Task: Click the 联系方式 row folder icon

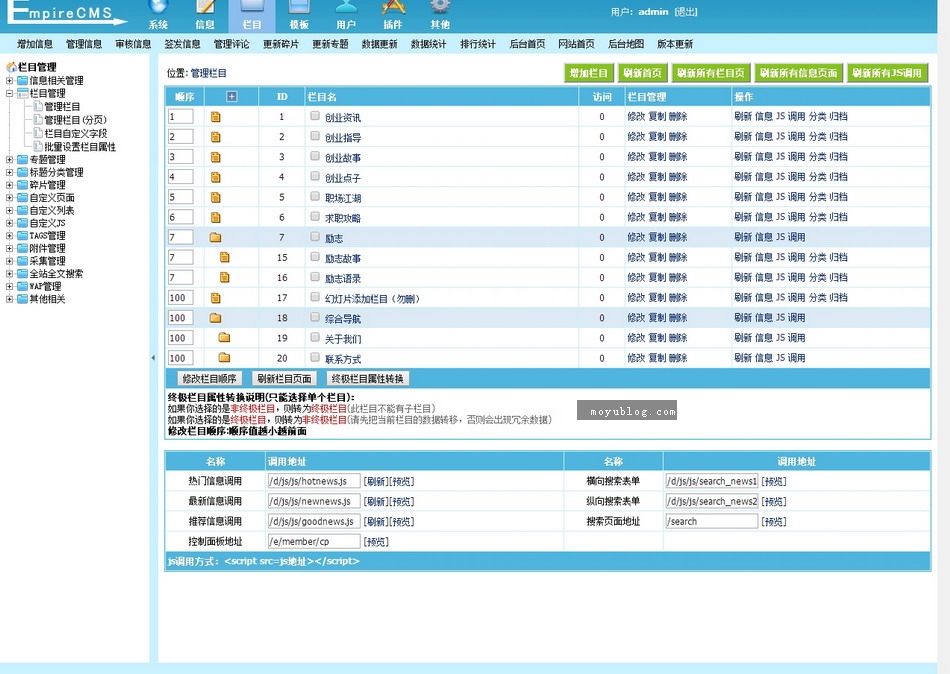Action: pyautogui.click(x=224, y=358)
